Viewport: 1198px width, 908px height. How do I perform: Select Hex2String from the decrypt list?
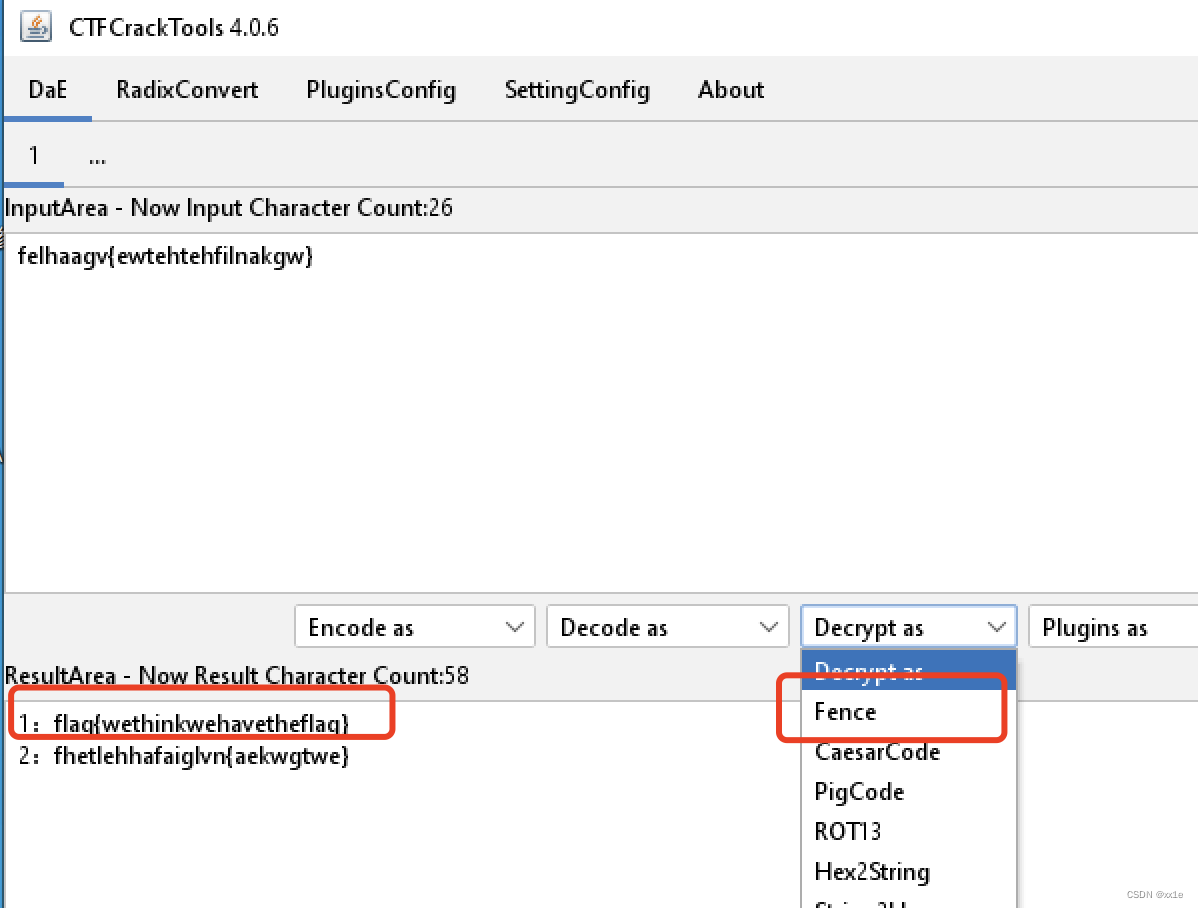pos(871,871)
